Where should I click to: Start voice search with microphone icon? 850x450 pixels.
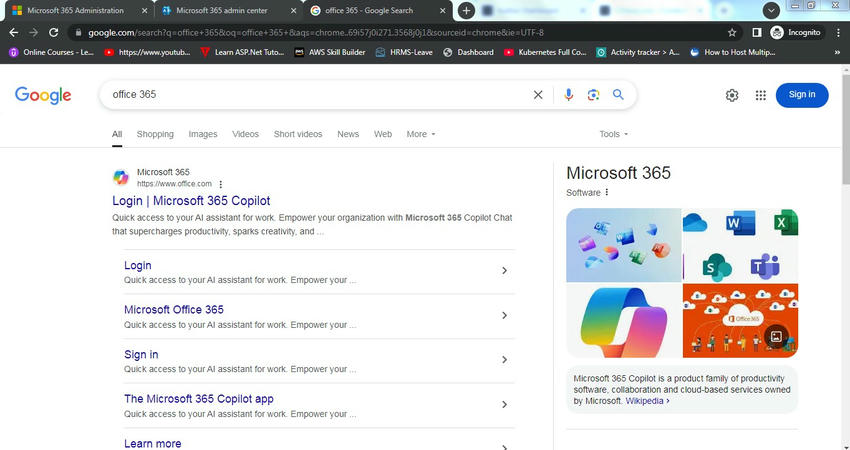(x=568, y=94)
